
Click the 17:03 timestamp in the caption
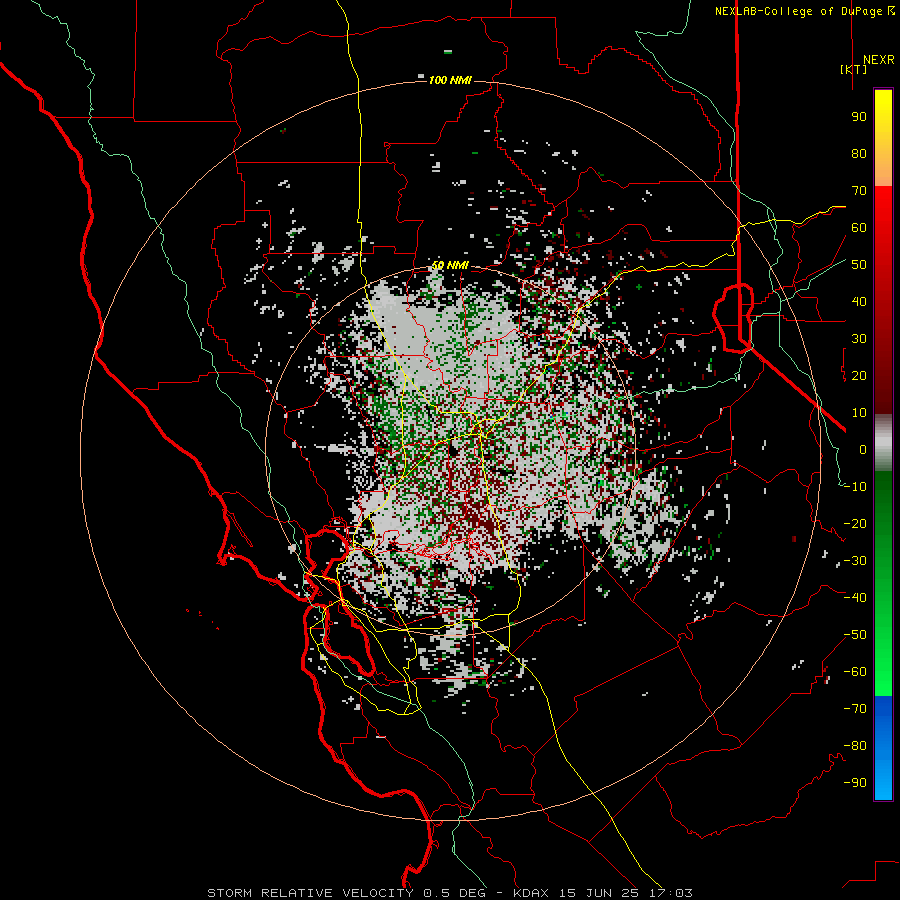[x=672, y=893]
